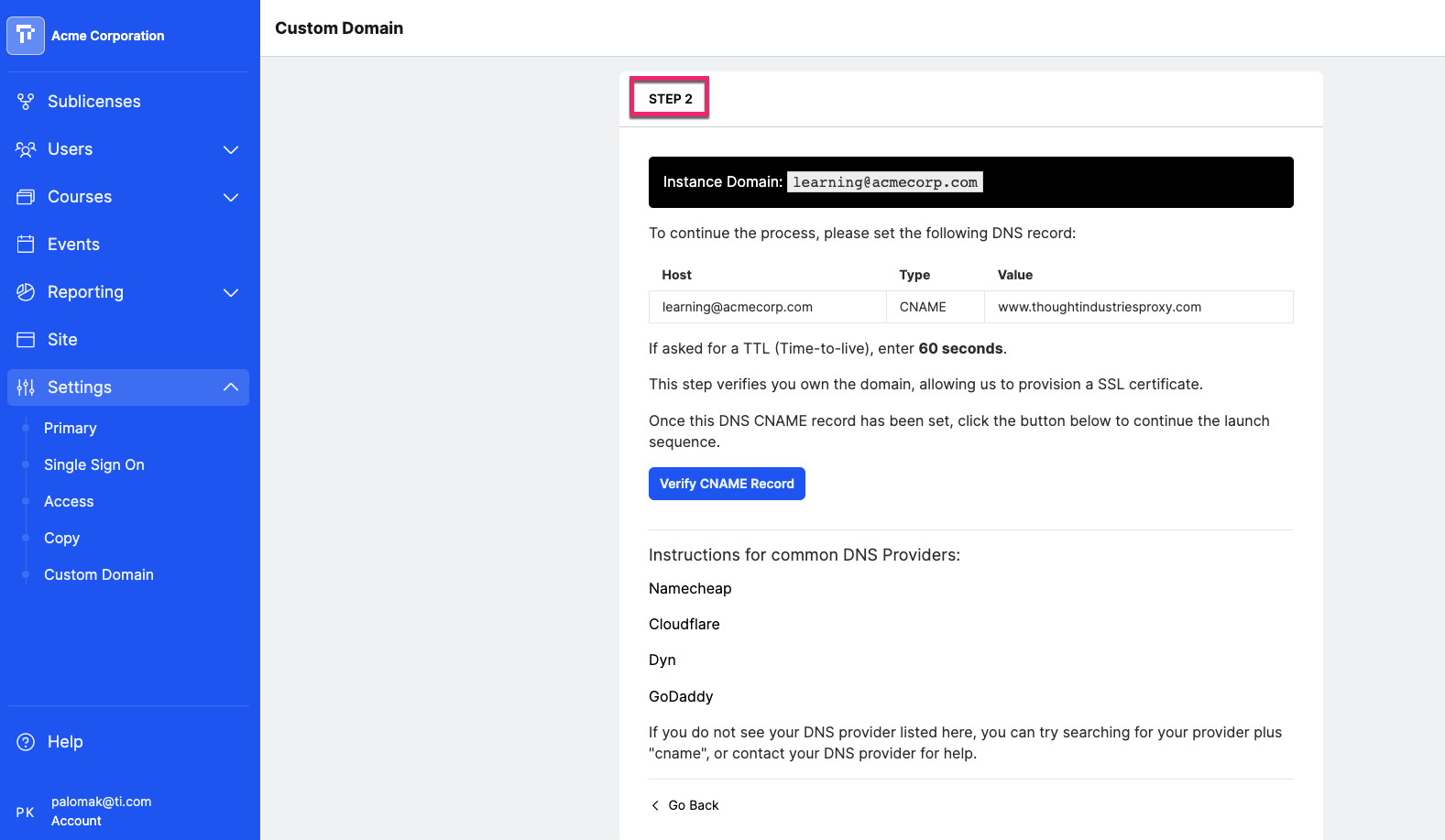Click the 'Instructions for common DNS Providers' heading
This screenshot has width=1445, height=840.
(805, 555)
